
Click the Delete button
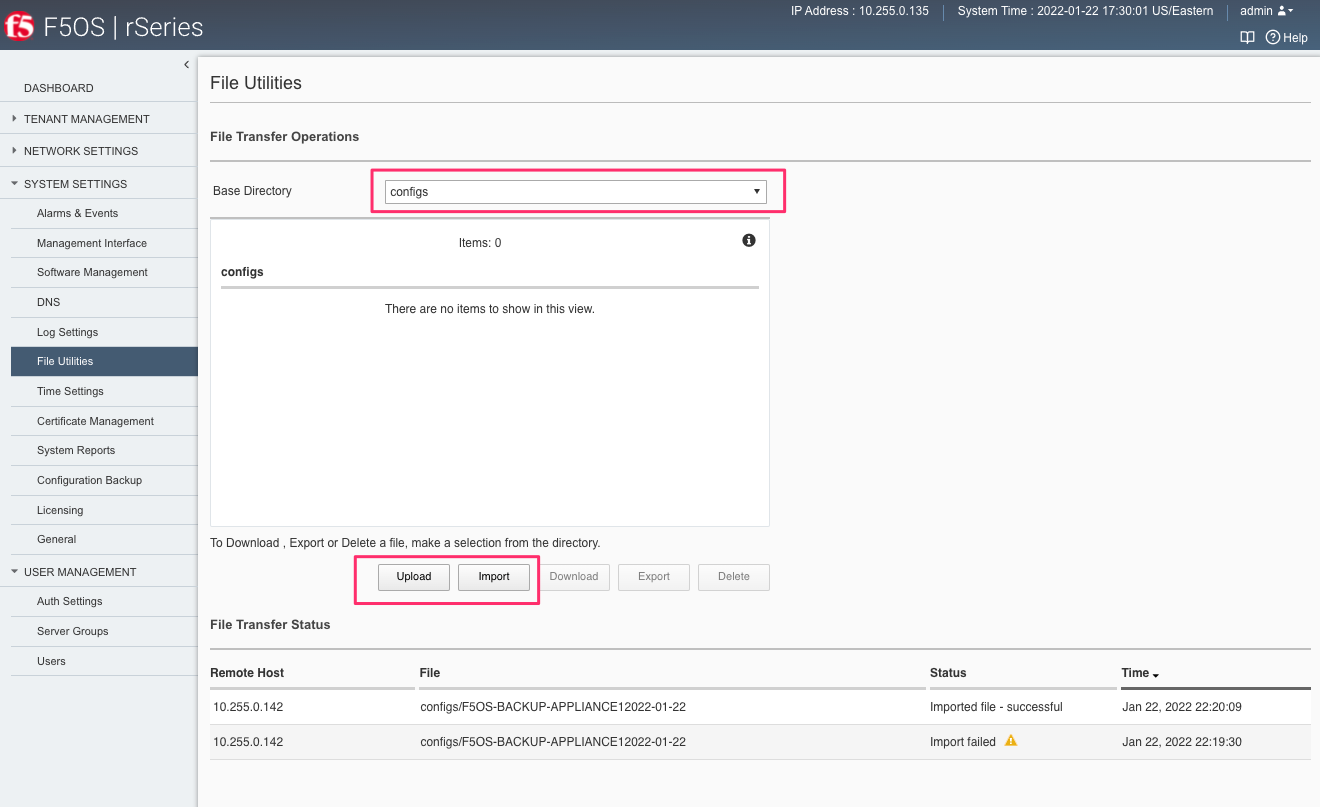coord(734,577)
